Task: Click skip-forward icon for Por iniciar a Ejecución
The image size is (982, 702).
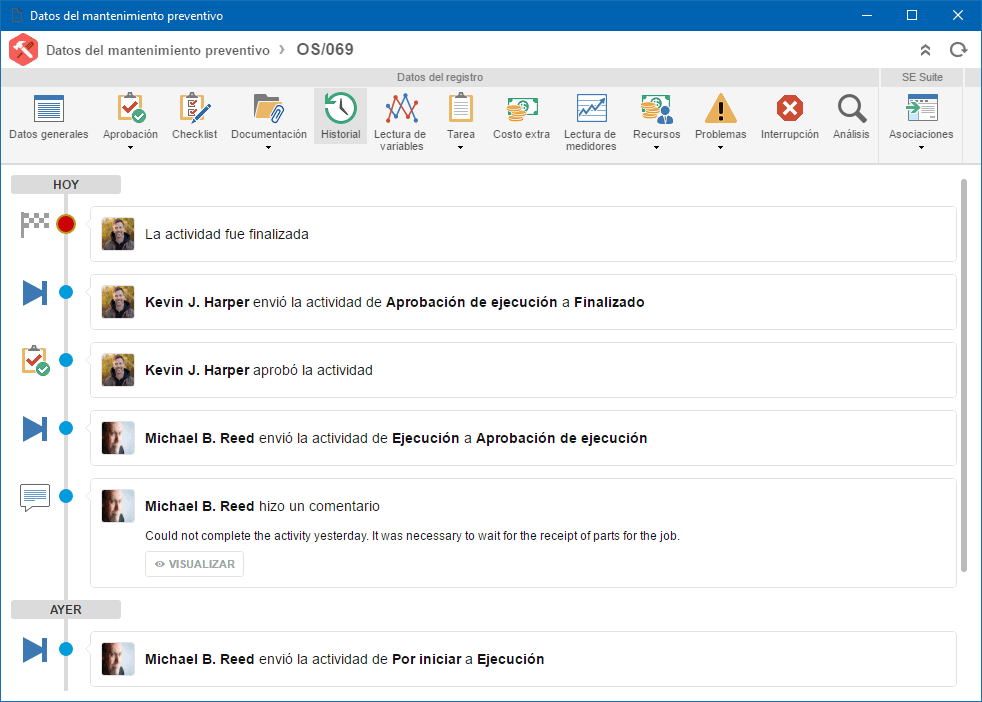Action: point(35,649)
